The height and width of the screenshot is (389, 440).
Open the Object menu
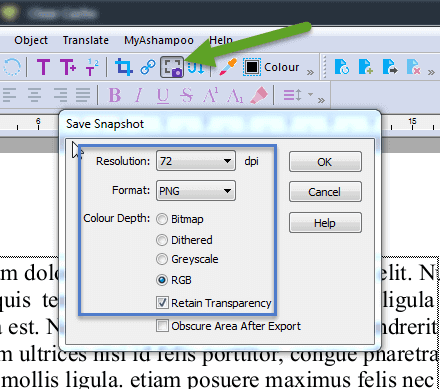(31, 40)
